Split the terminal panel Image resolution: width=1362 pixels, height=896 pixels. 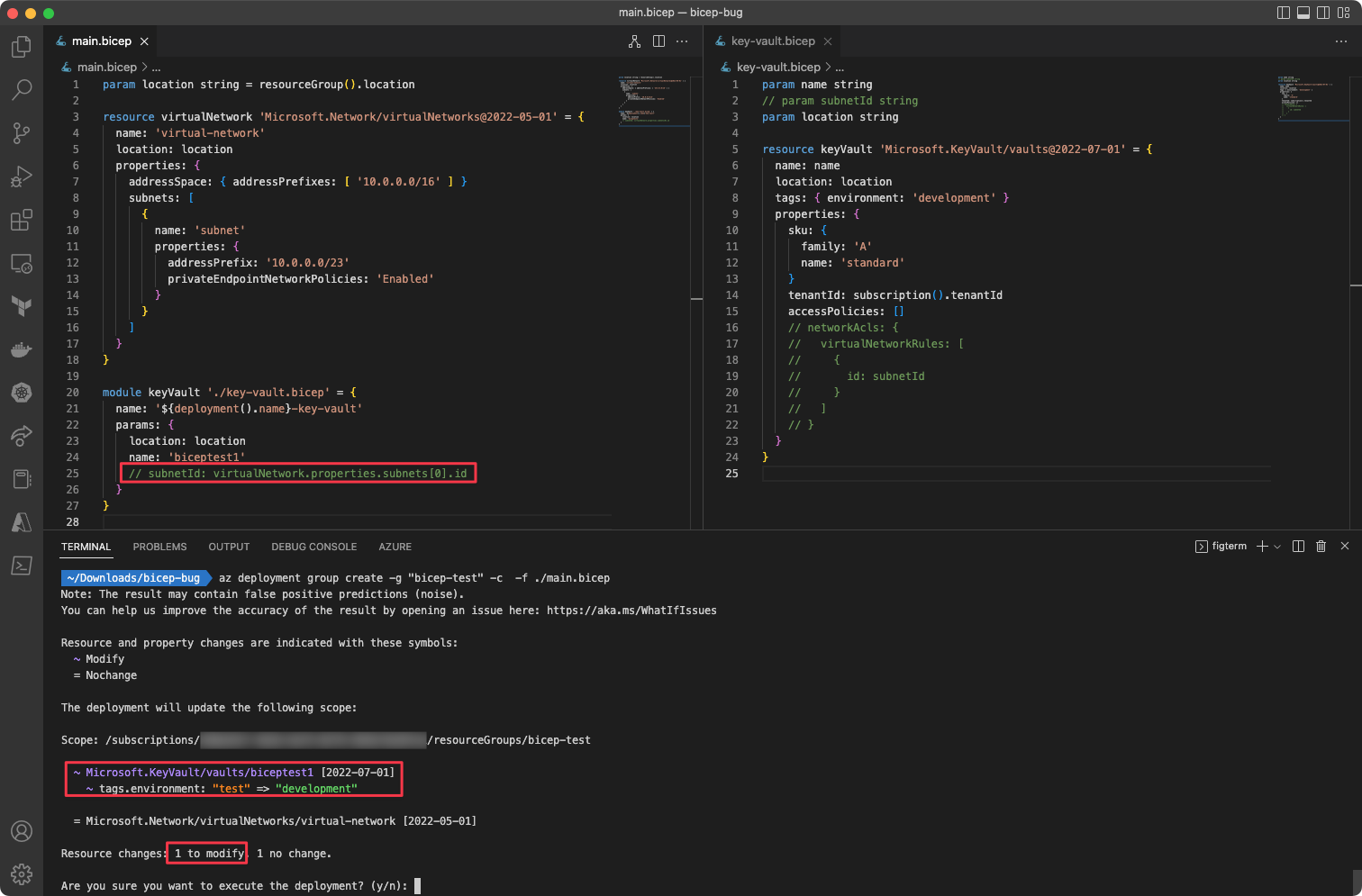pos(1298,547)
